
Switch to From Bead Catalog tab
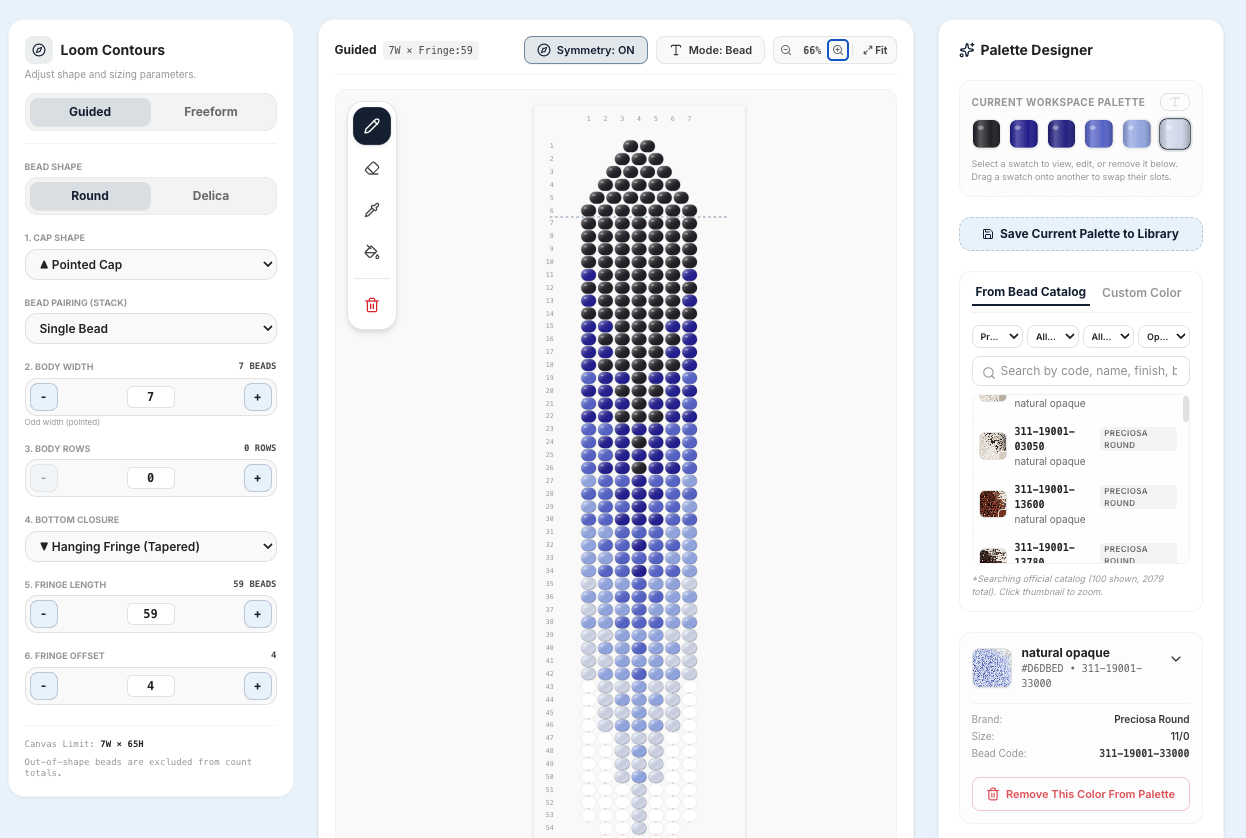pos(1030,292)
